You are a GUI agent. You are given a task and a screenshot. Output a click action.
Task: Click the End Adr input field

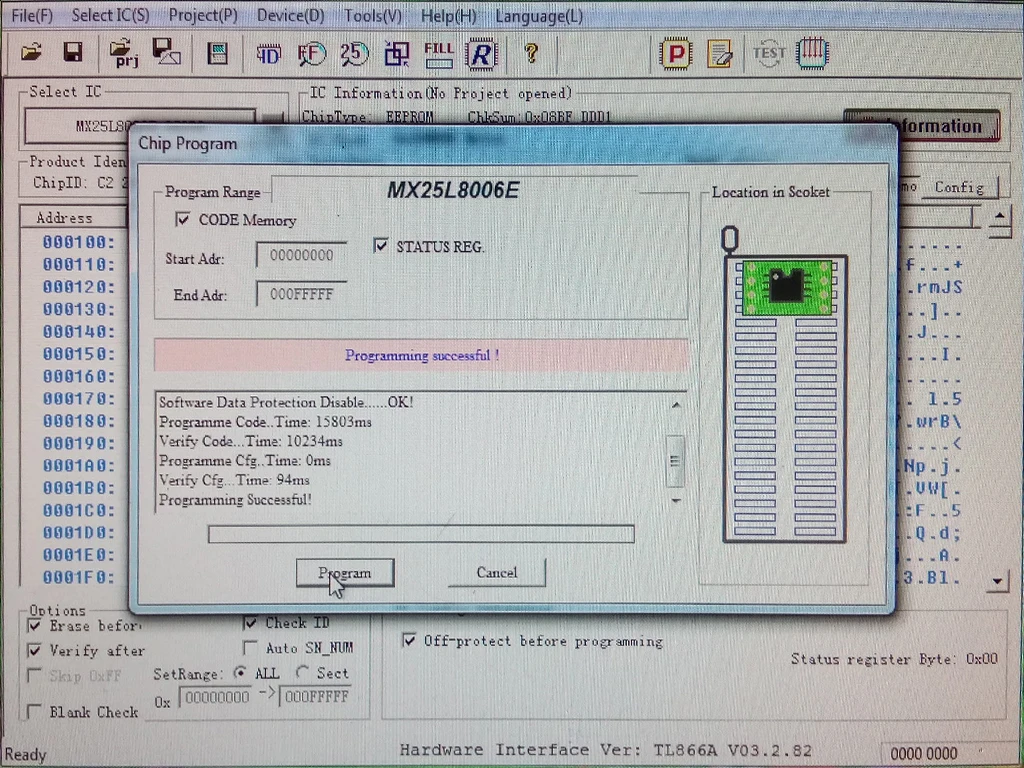coord(301,294)
